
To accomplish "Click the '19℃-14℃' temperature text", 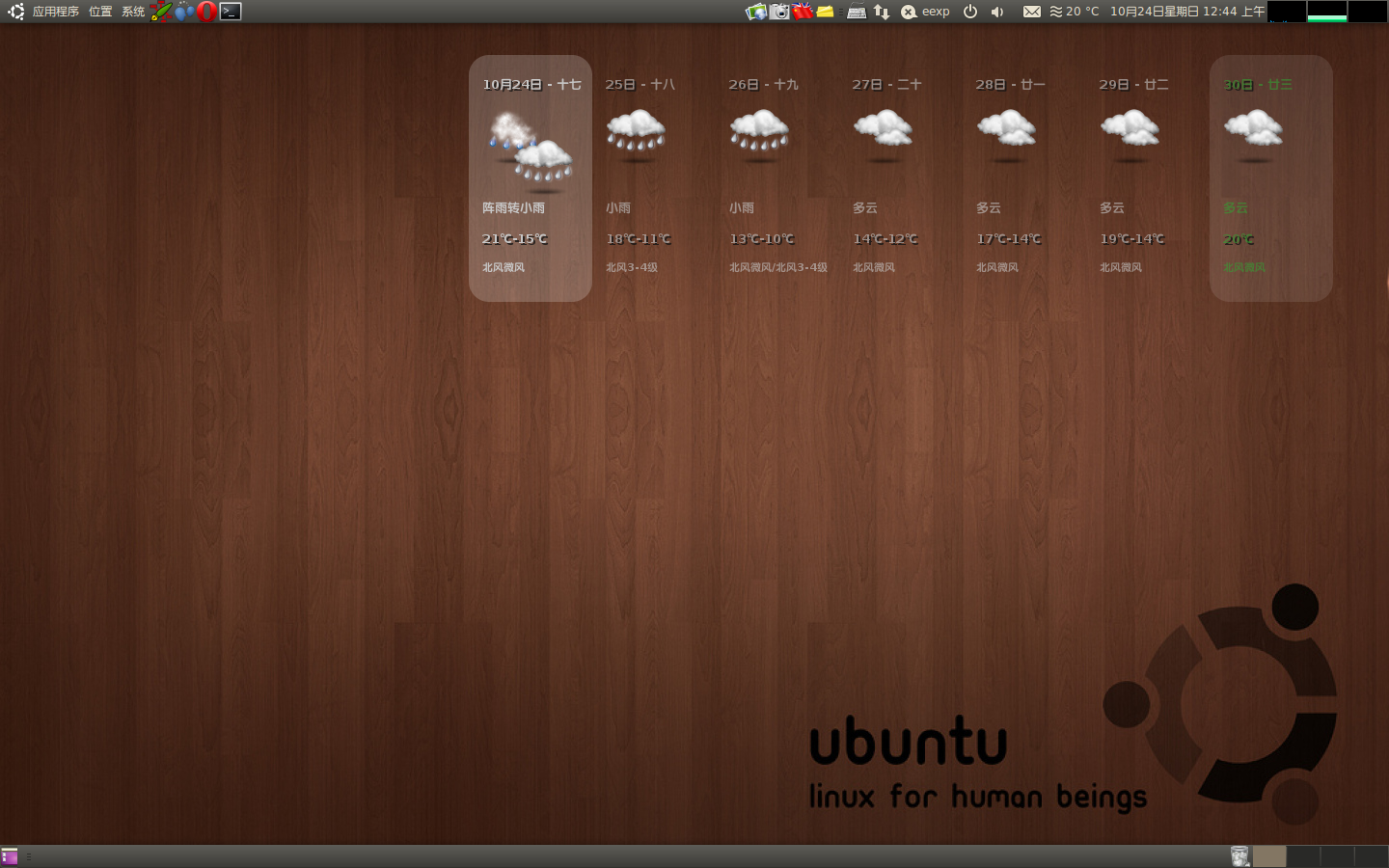I will click(x=1132, y=239).
